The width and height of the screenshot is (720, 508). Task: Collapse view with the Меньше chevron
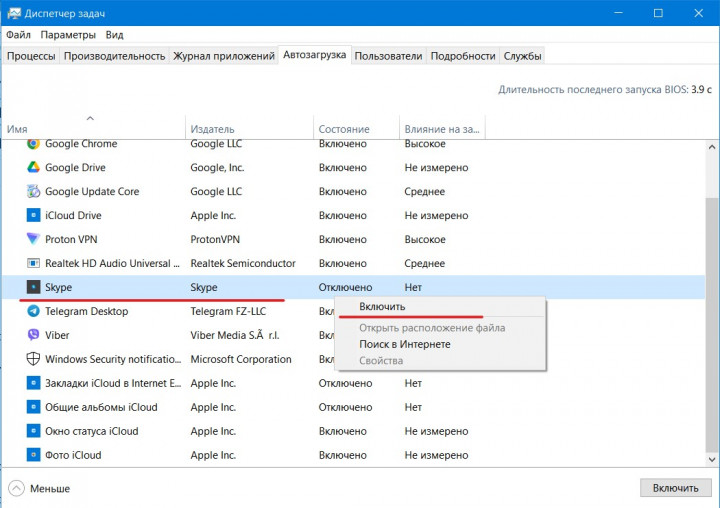coord(17,488)
